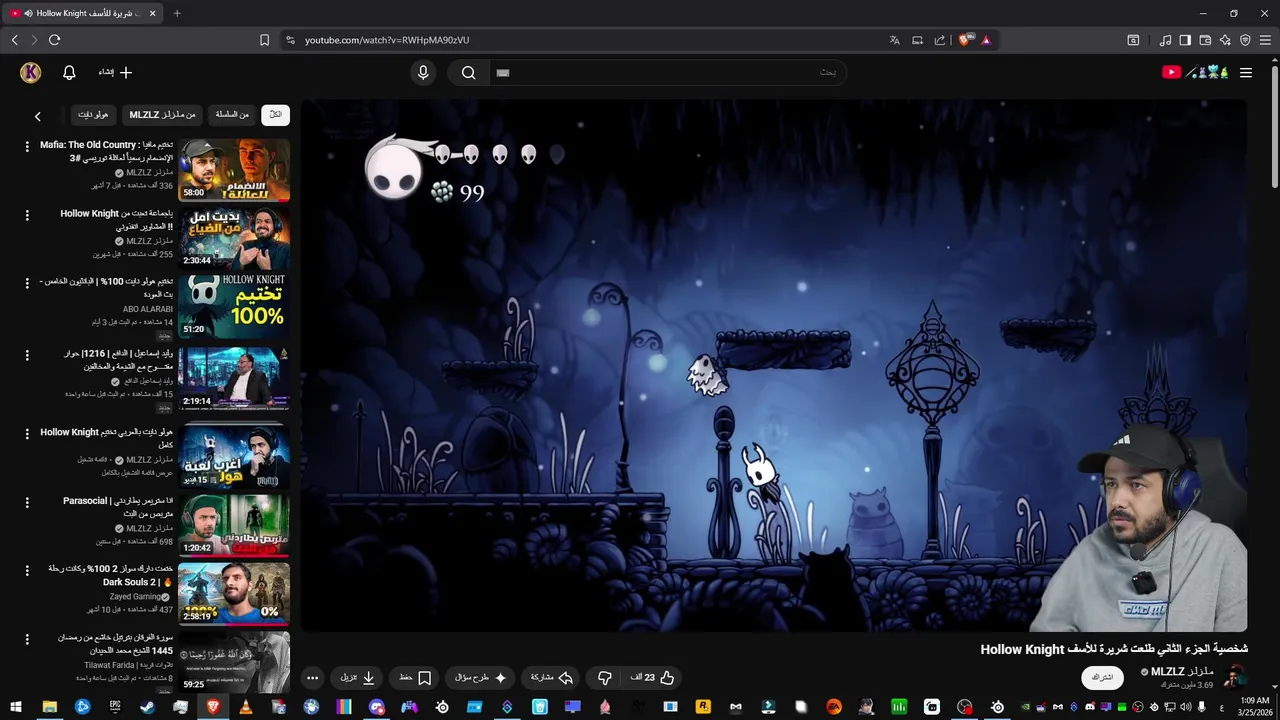Open the Brave main menu
Image resolution: width=1280 pixels, height=720 pixels.
1267,40
